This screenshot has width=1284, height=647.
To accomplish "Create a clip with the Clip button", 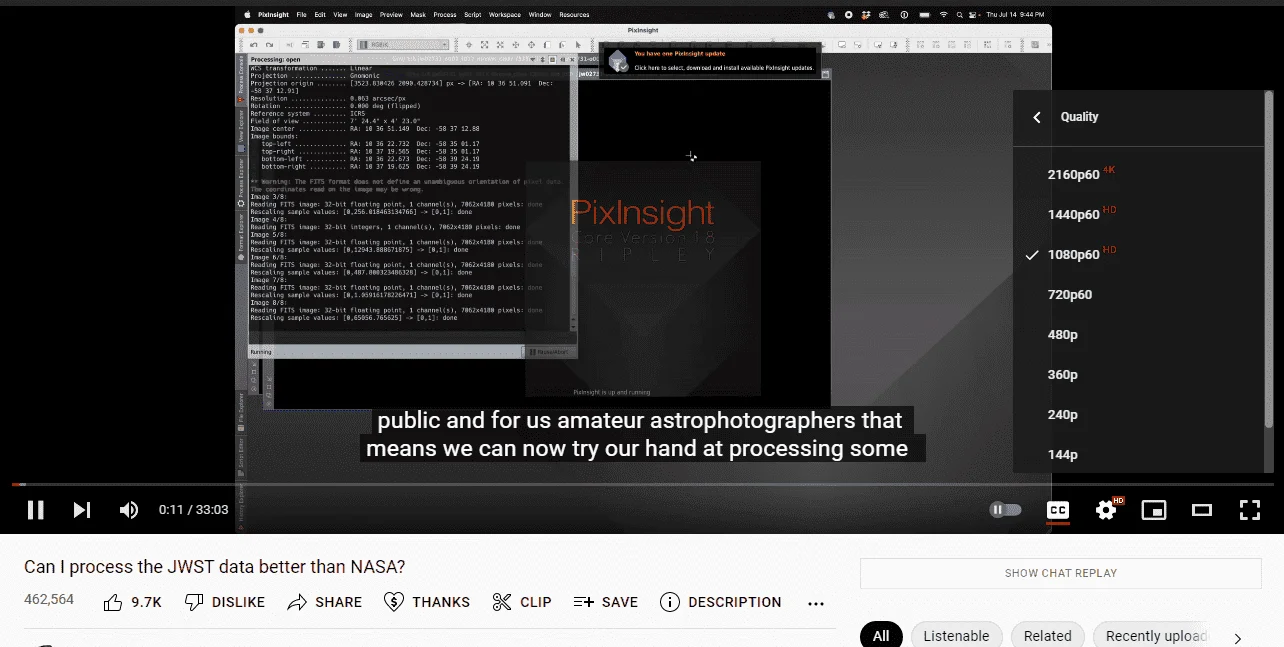I will click(521, 602).
